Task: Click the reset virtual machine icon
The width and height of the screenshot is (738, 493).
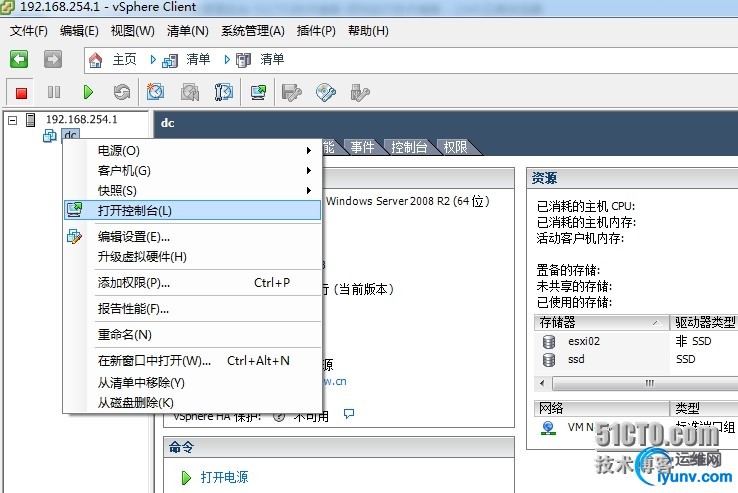Action: click(122, 92)
